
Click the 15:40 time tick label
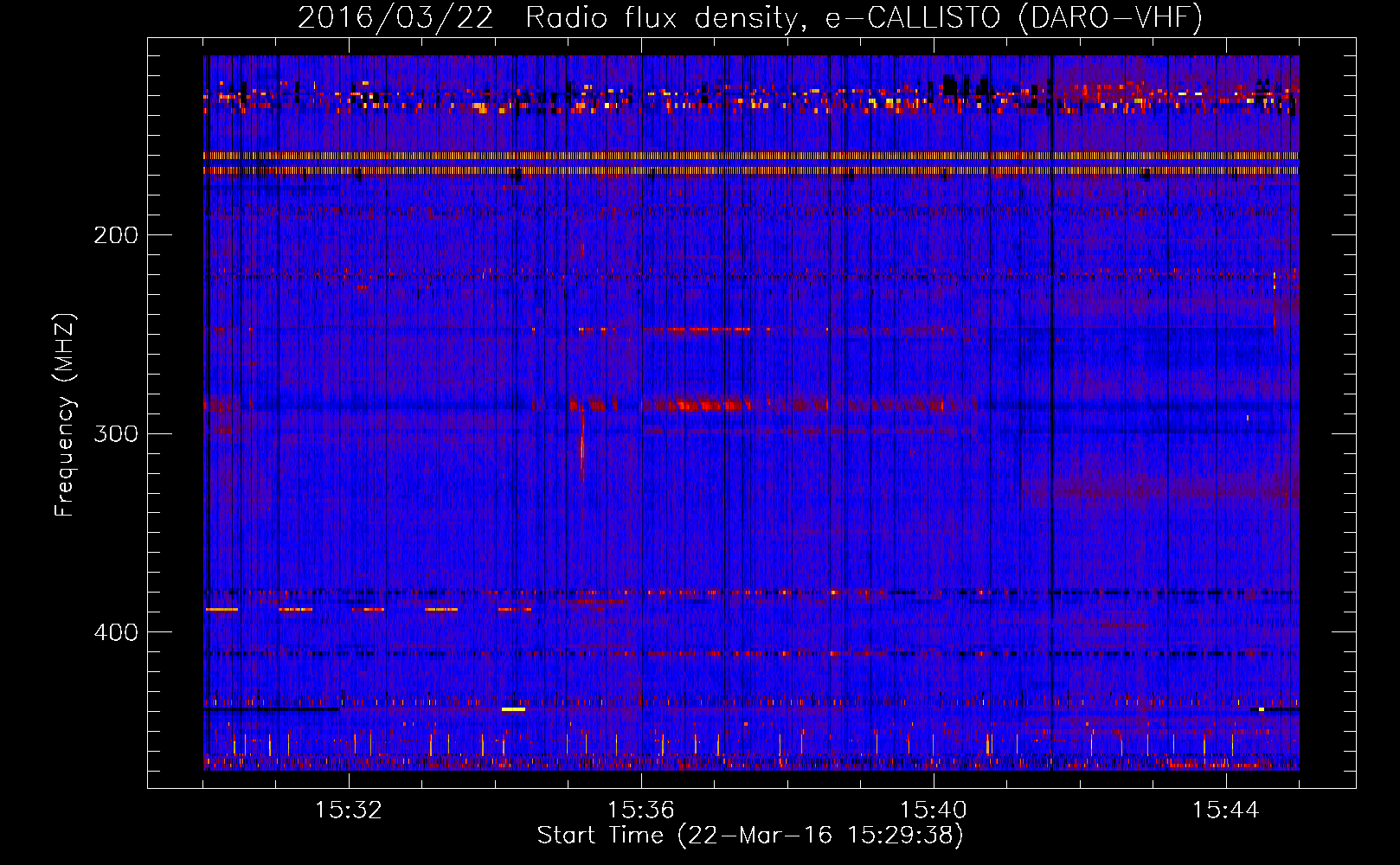pyautogui.click(x=934, y=811)
